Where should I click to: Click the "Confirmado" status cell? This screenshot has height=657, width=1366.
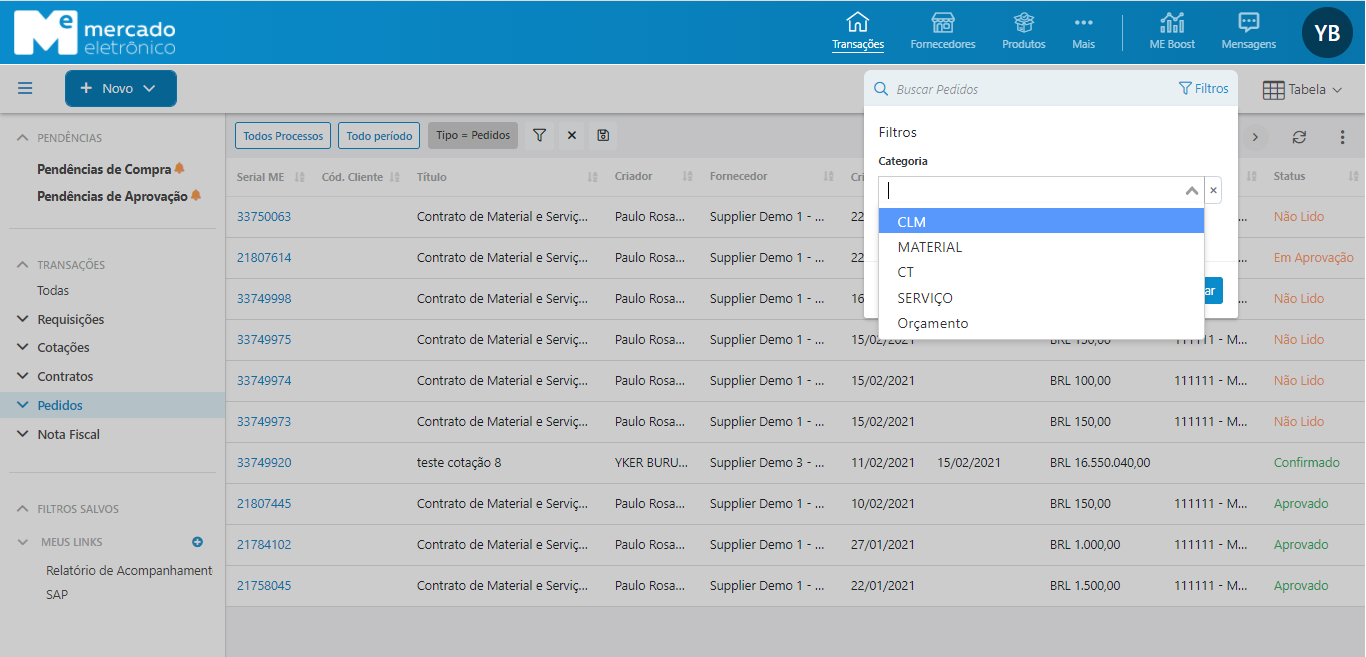coord(1307,463)
